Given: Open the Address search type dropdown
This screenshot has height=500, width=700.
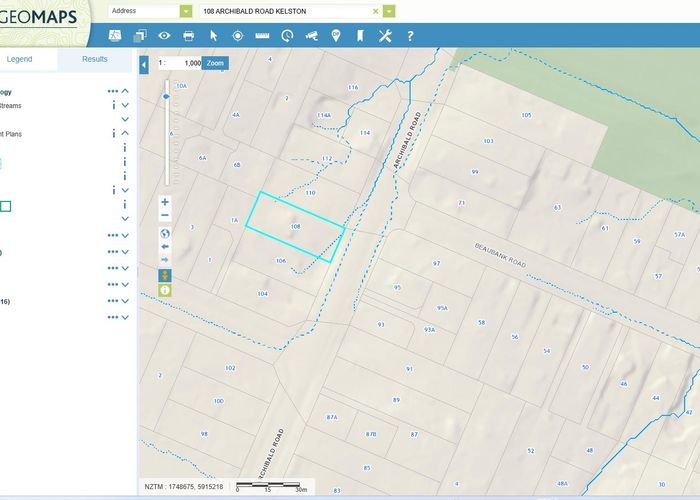Looking at the screenshot, I should click(185, 11).
